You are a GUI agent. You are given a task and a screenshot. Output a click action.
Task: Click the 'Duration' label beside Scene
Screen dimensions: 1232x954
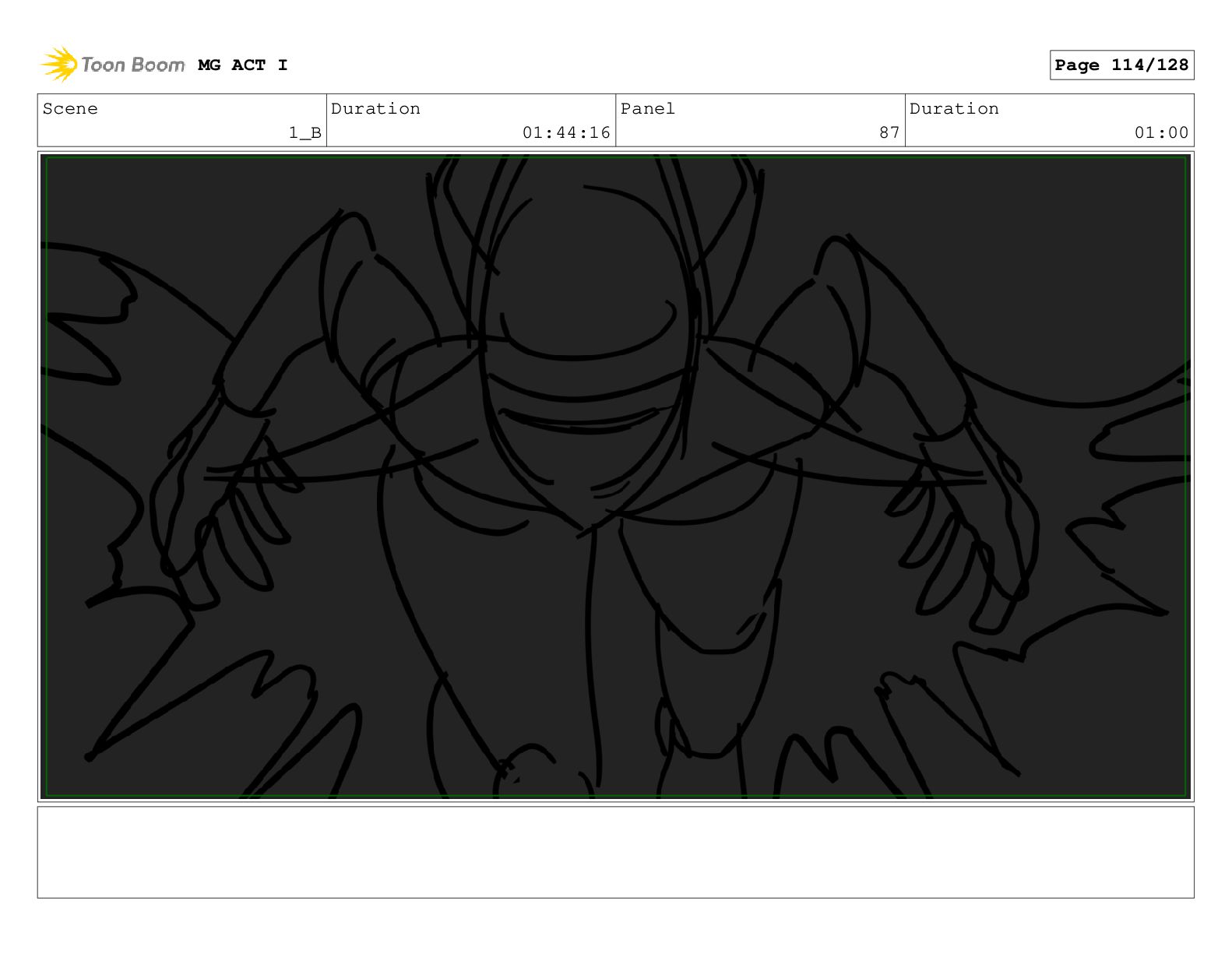click(x=375, y=109)
